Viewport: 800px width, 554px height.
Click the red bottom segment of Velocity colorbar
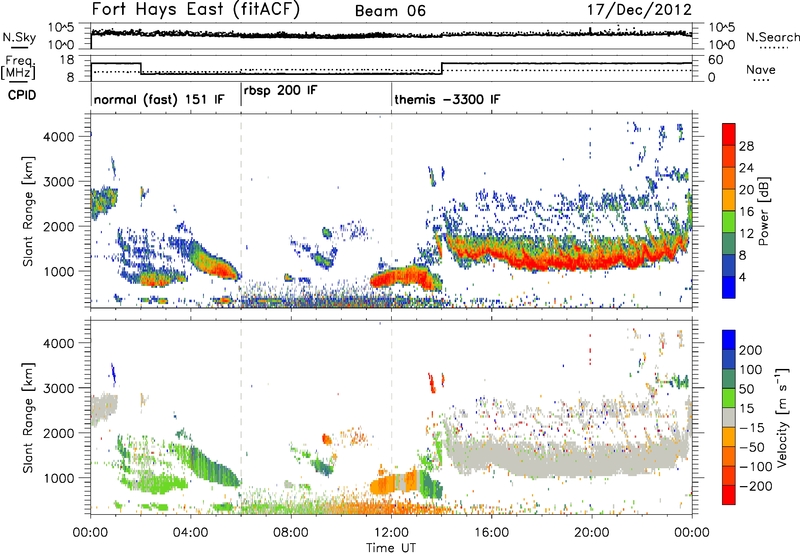[x=729, y=495]
